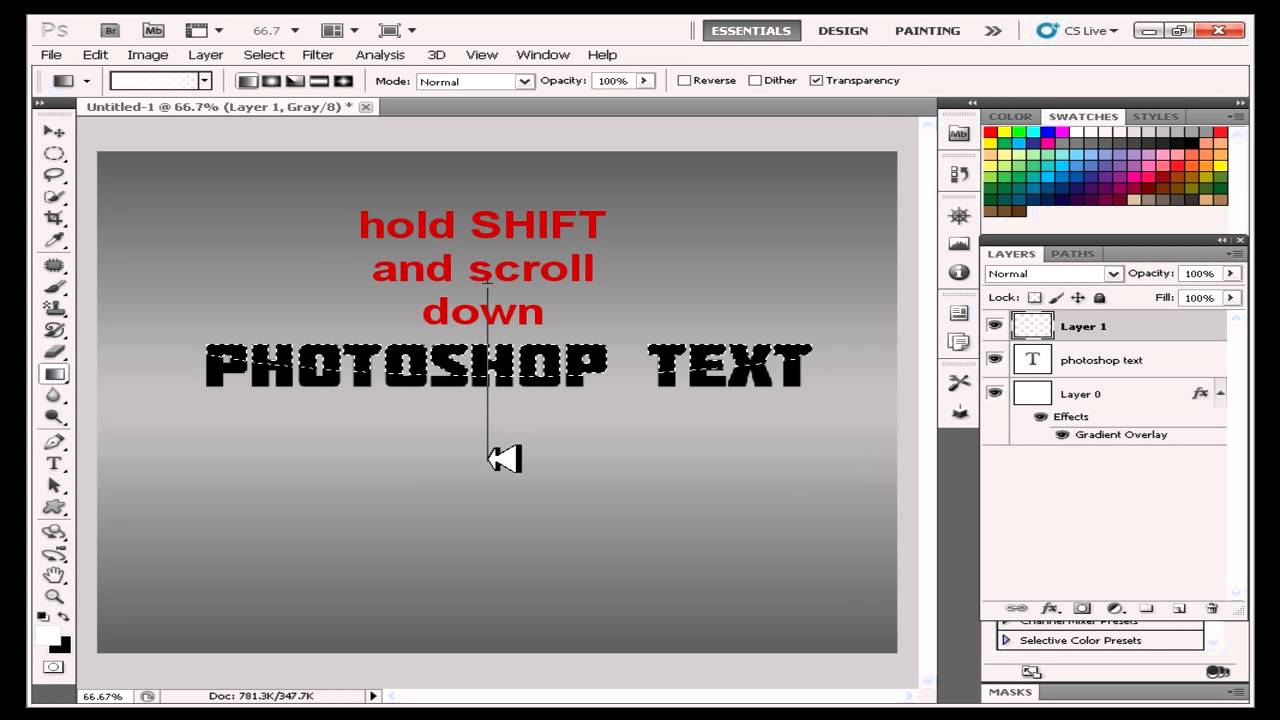This screenshot has width=1280, height=720.
Task: Launch Mini Bridge from the application bar
Action: click(153, 31)
